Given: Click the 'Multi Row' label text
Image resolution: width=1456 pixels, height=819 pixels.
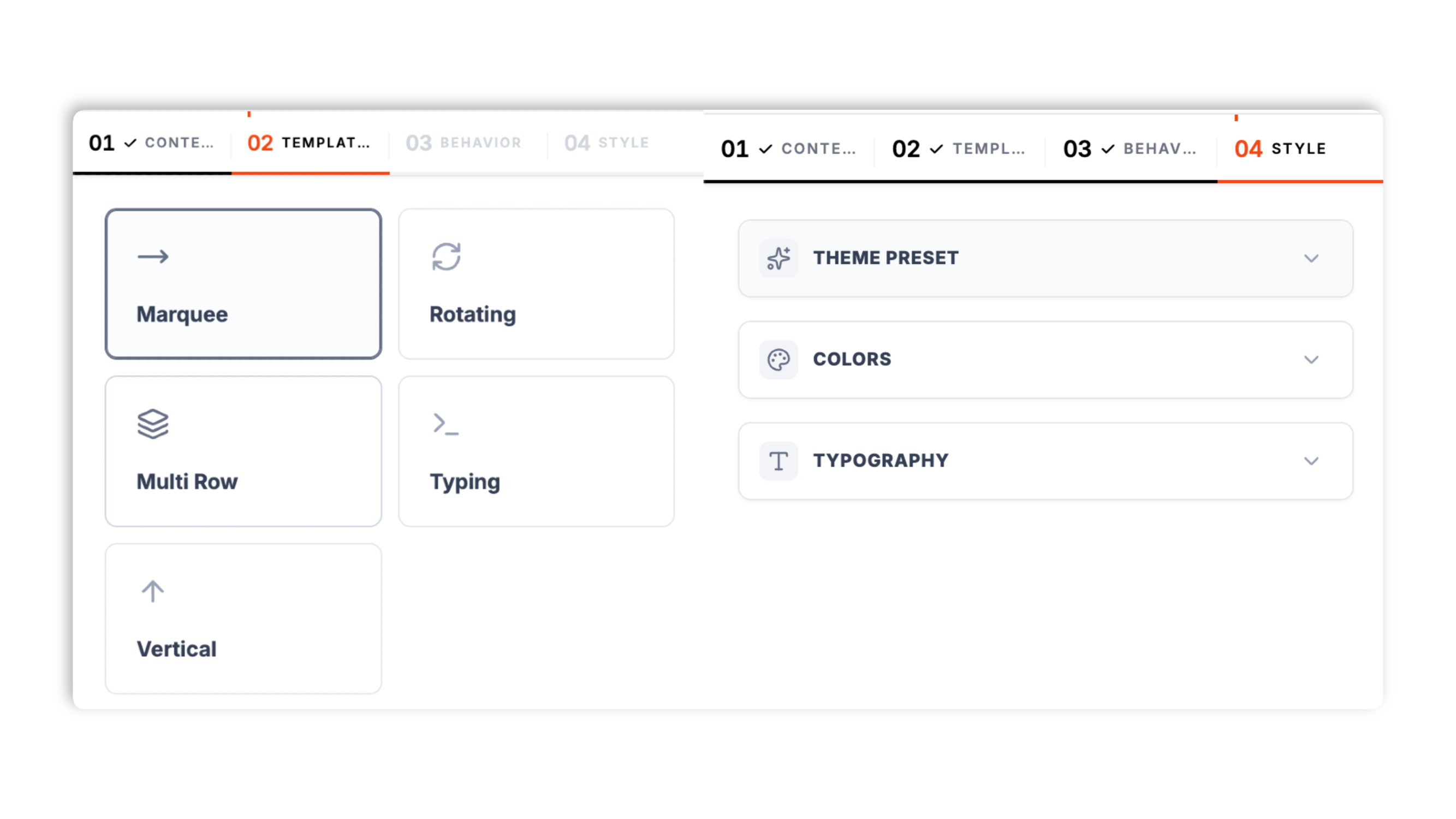Looking at the screenshot, I should [x=187, y=482].
